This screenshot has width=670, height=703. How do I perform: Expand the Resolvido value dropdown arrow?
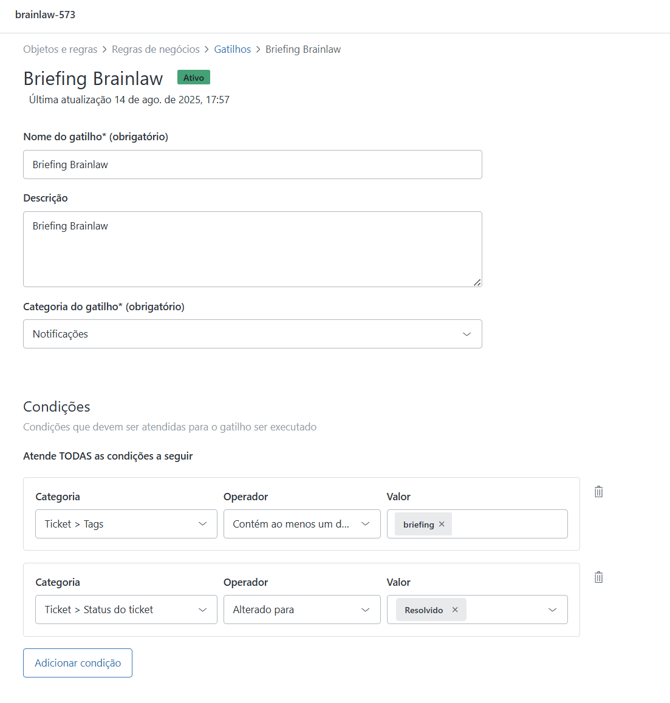tap(552, 610)
